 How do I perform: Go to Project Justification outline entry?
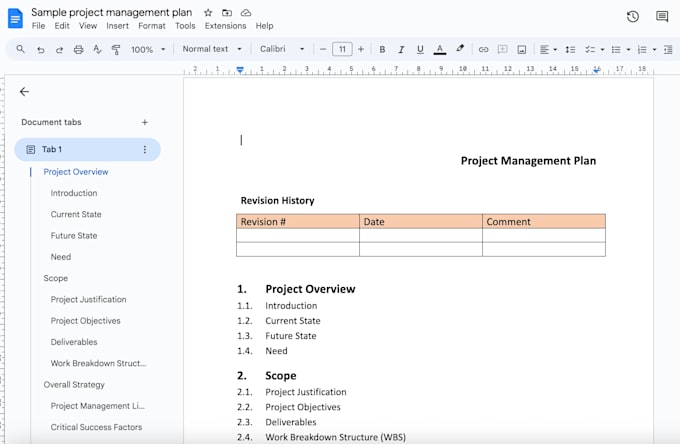(88, 299)
